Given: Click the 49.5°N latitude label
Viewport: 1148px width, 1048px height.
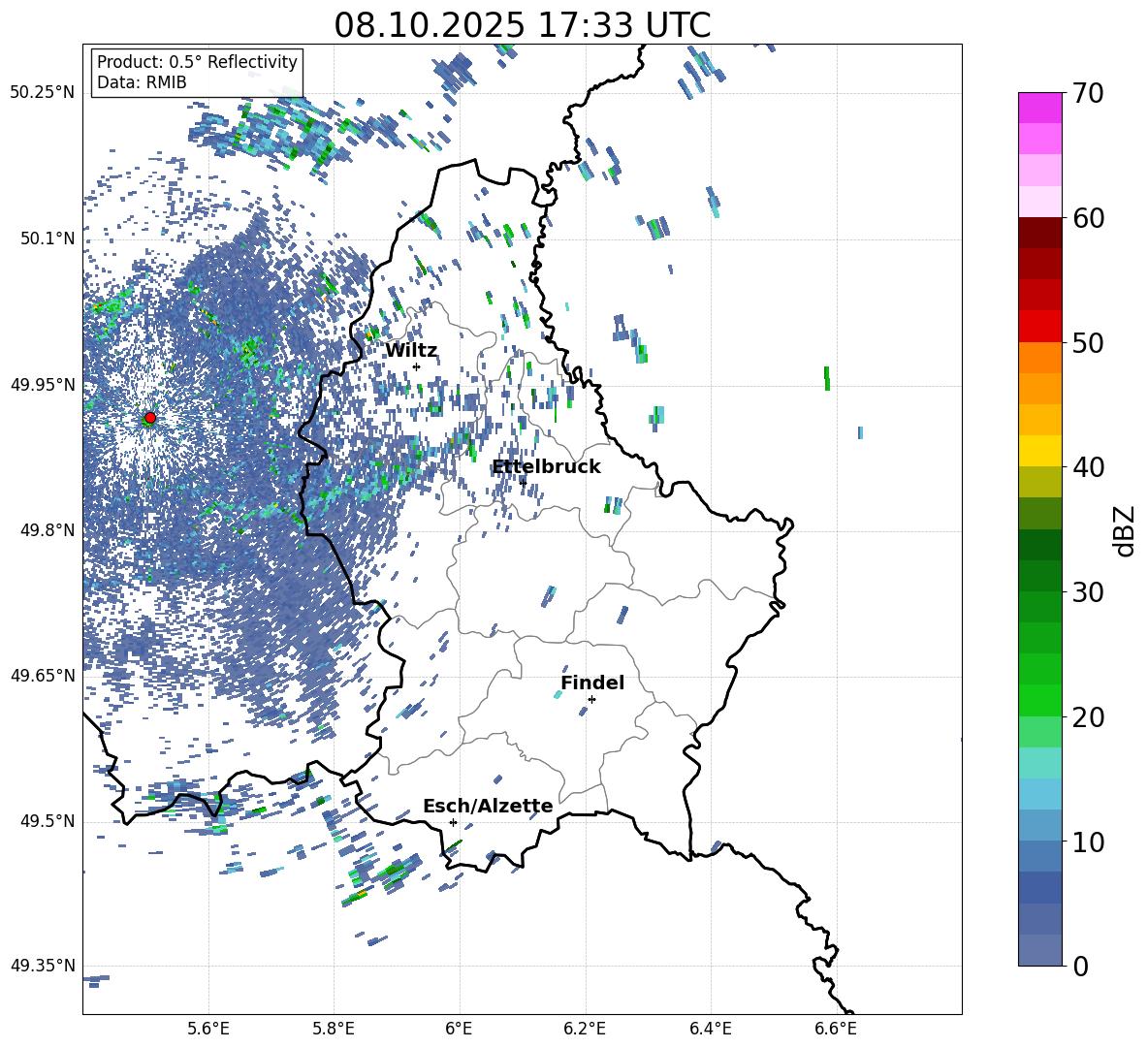Looking at the screenshot, I should click(x=48, y=821).
